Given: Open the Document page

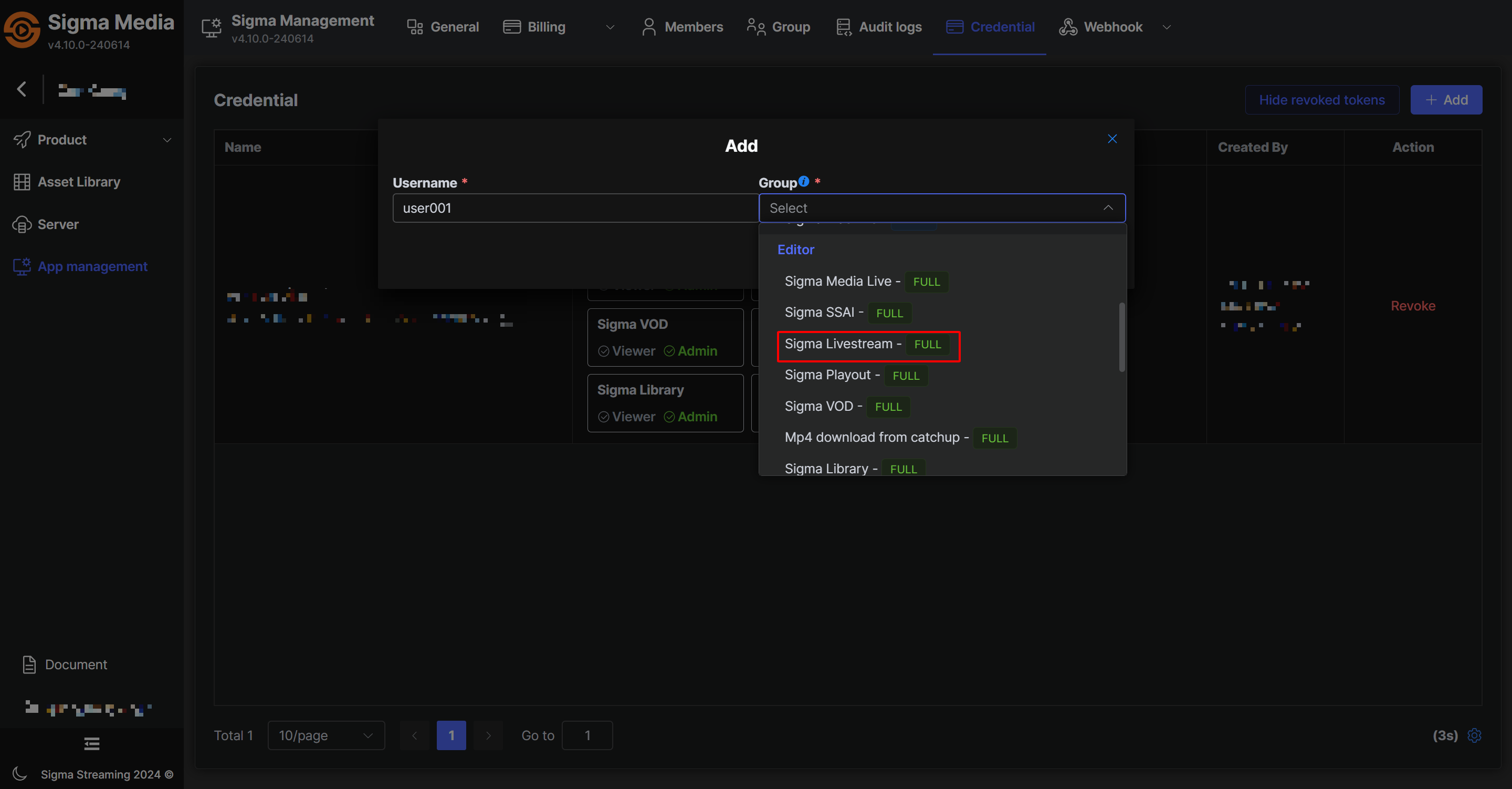Looking at the screenshot, I should (x=76, y=665).
